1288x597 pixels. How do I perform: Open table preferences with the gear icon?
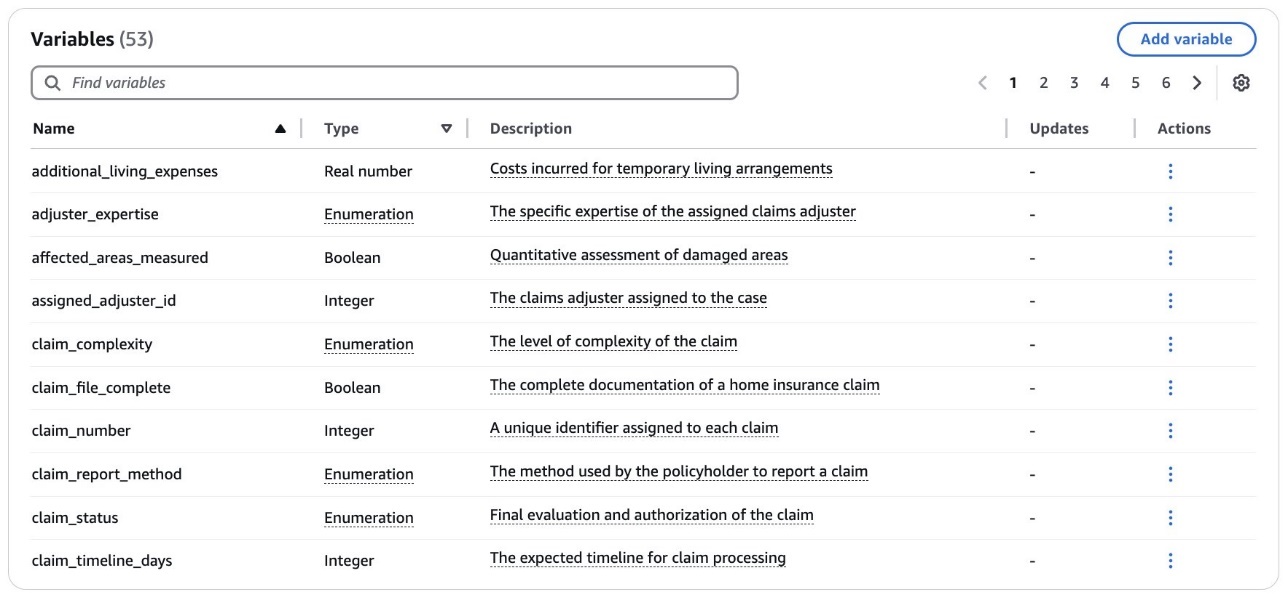(1241, 82)
